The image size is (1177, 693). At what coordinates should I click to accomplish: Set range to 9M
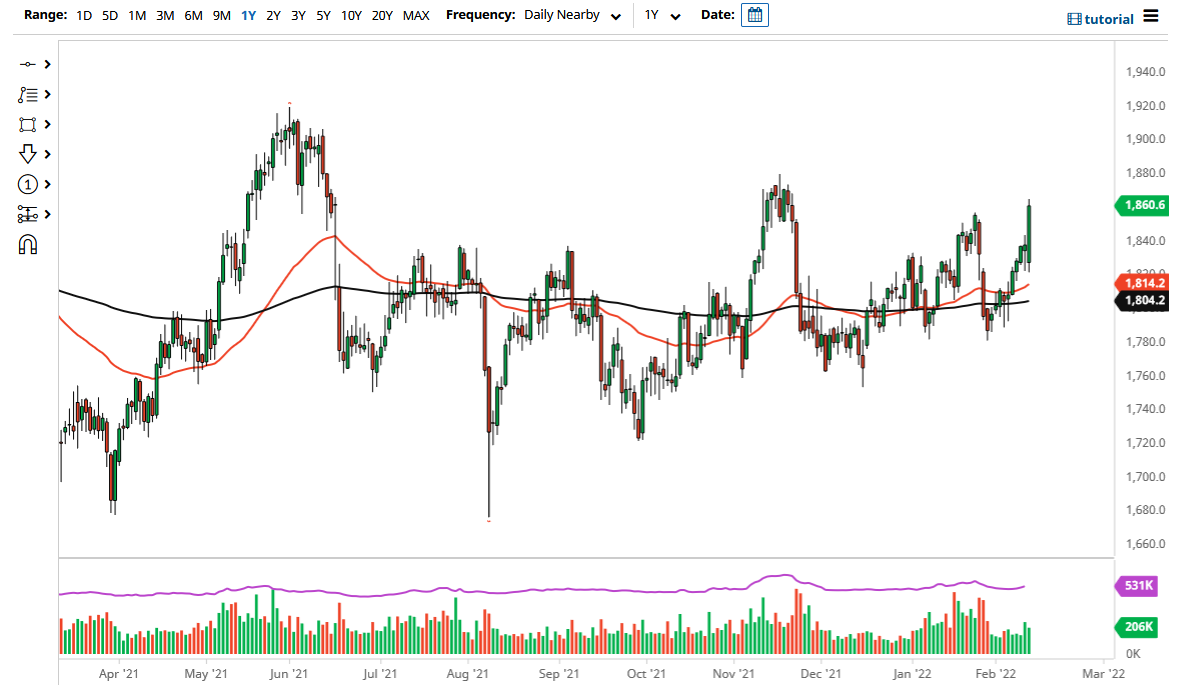[x=221, y=15]
